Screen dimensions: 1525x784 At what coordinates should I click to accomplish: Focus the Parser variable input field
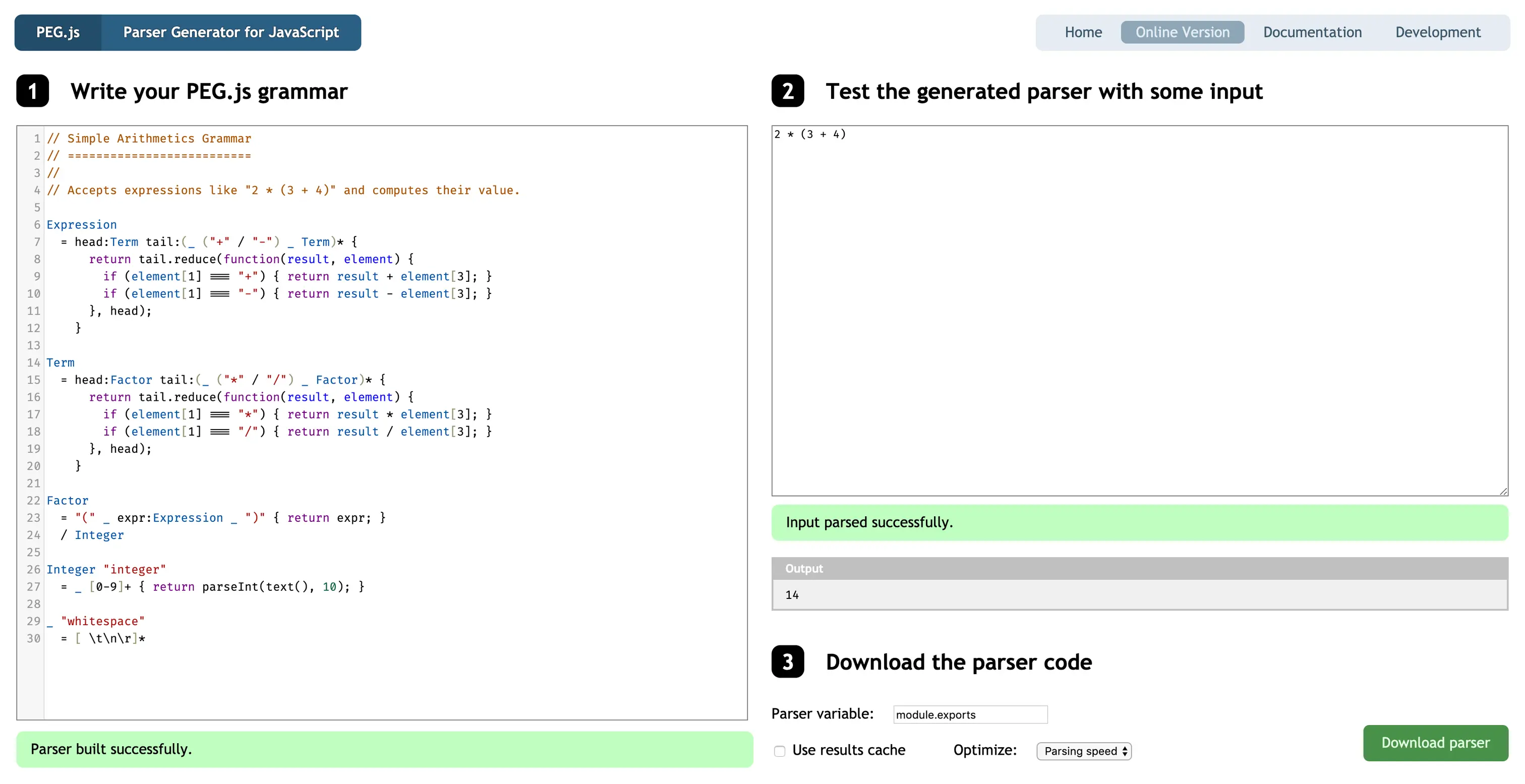(970, 714)
